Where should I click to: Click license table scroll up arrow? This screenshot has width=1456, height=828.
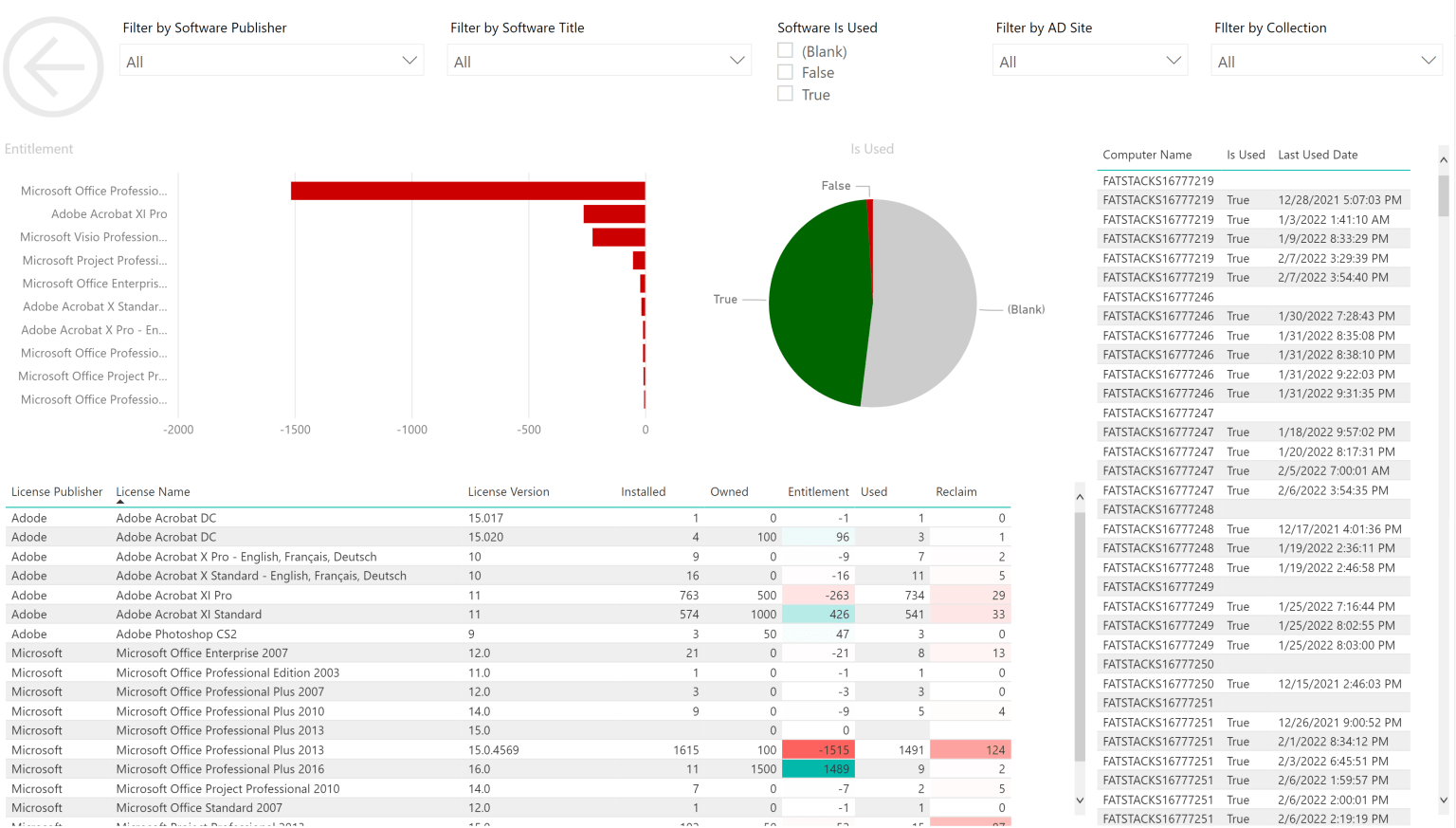click(1080, 497)
